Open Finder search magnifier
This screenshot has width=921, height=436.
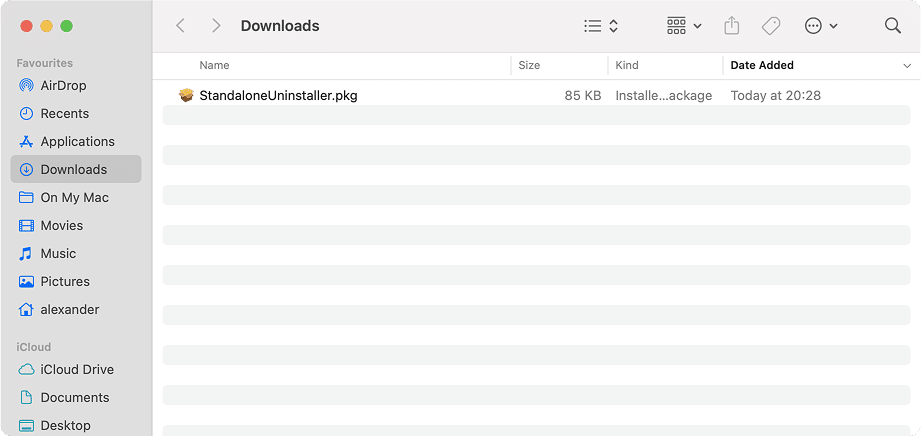pyautogui.click(x=892, y=26)
